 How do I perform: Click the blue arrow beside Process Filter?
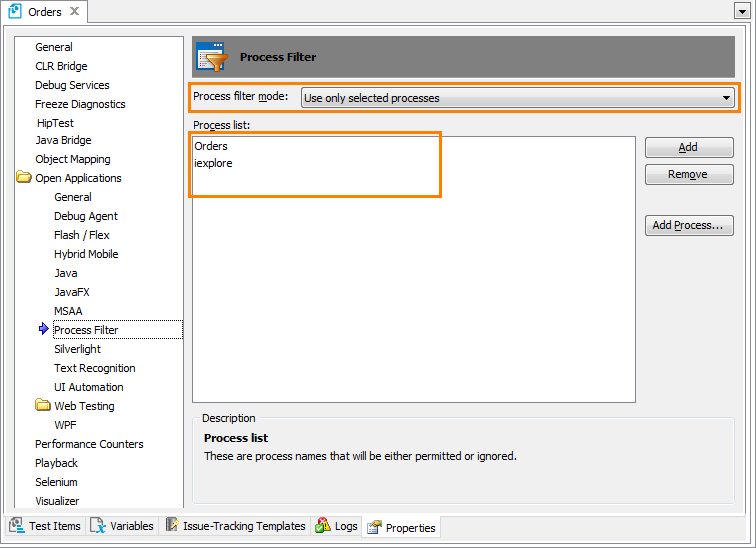pos(43,329)
